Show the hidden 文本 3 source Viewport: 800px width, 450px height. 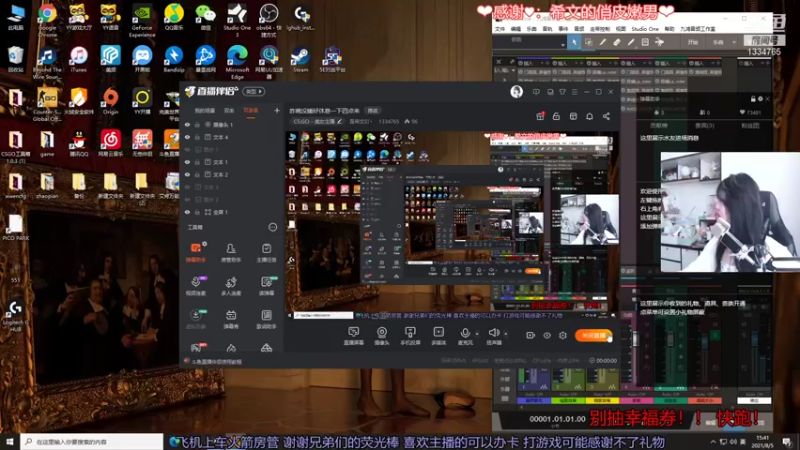[187, 187]
